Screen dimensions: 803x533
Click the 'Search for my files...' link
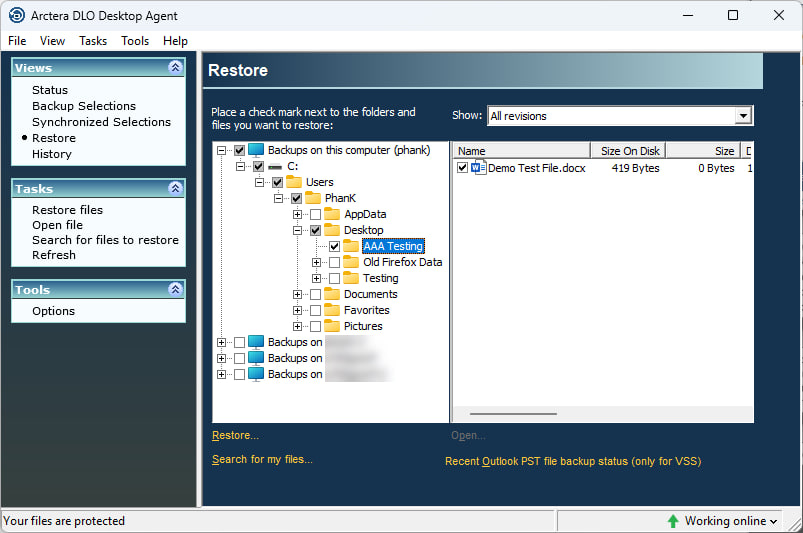click(262, 460)
